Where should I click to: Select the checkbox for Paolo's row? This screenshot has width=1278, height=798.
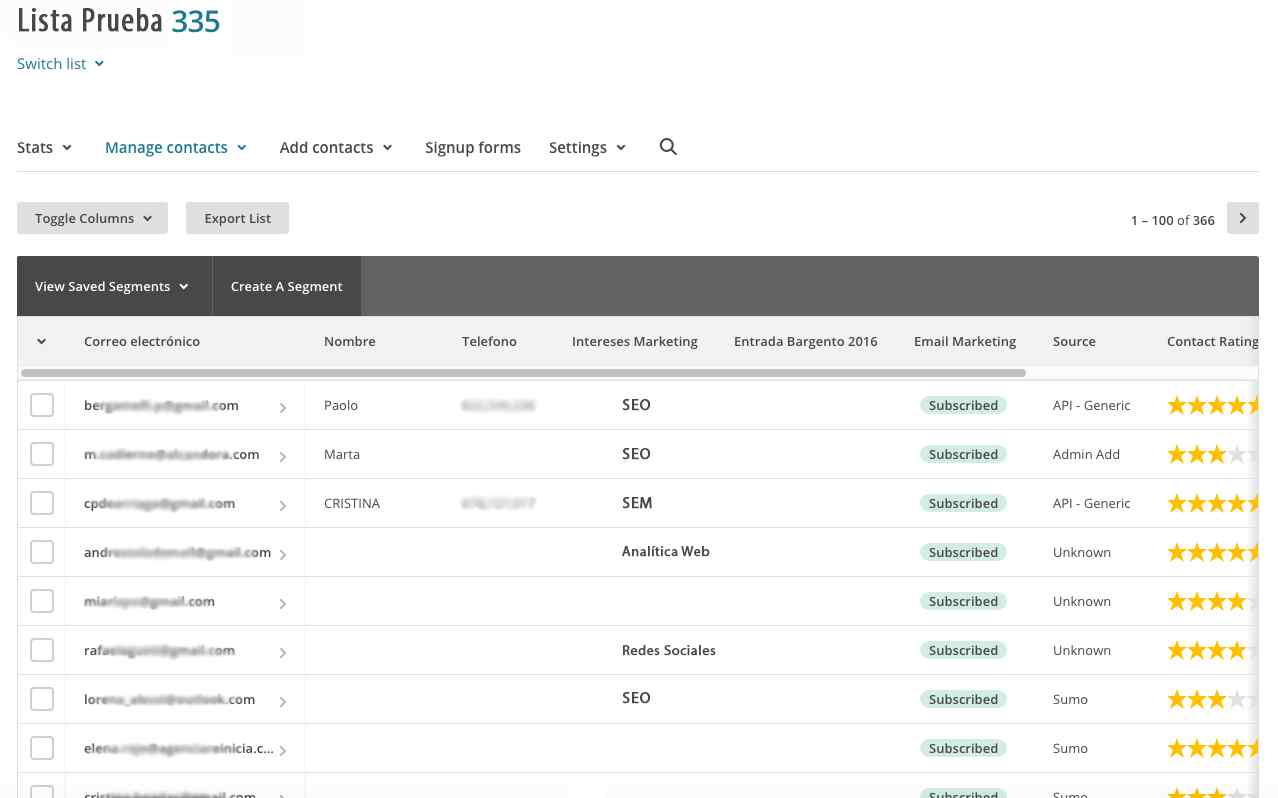(42, 405)
